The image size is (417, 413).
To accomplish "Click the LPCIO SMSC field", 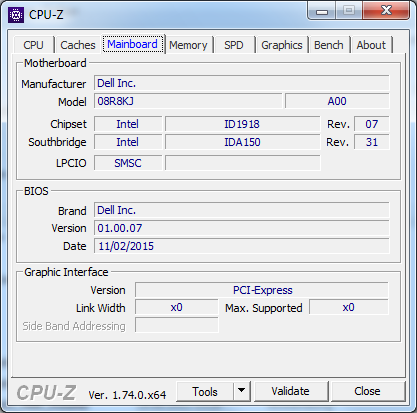I will tap(128, 163).
